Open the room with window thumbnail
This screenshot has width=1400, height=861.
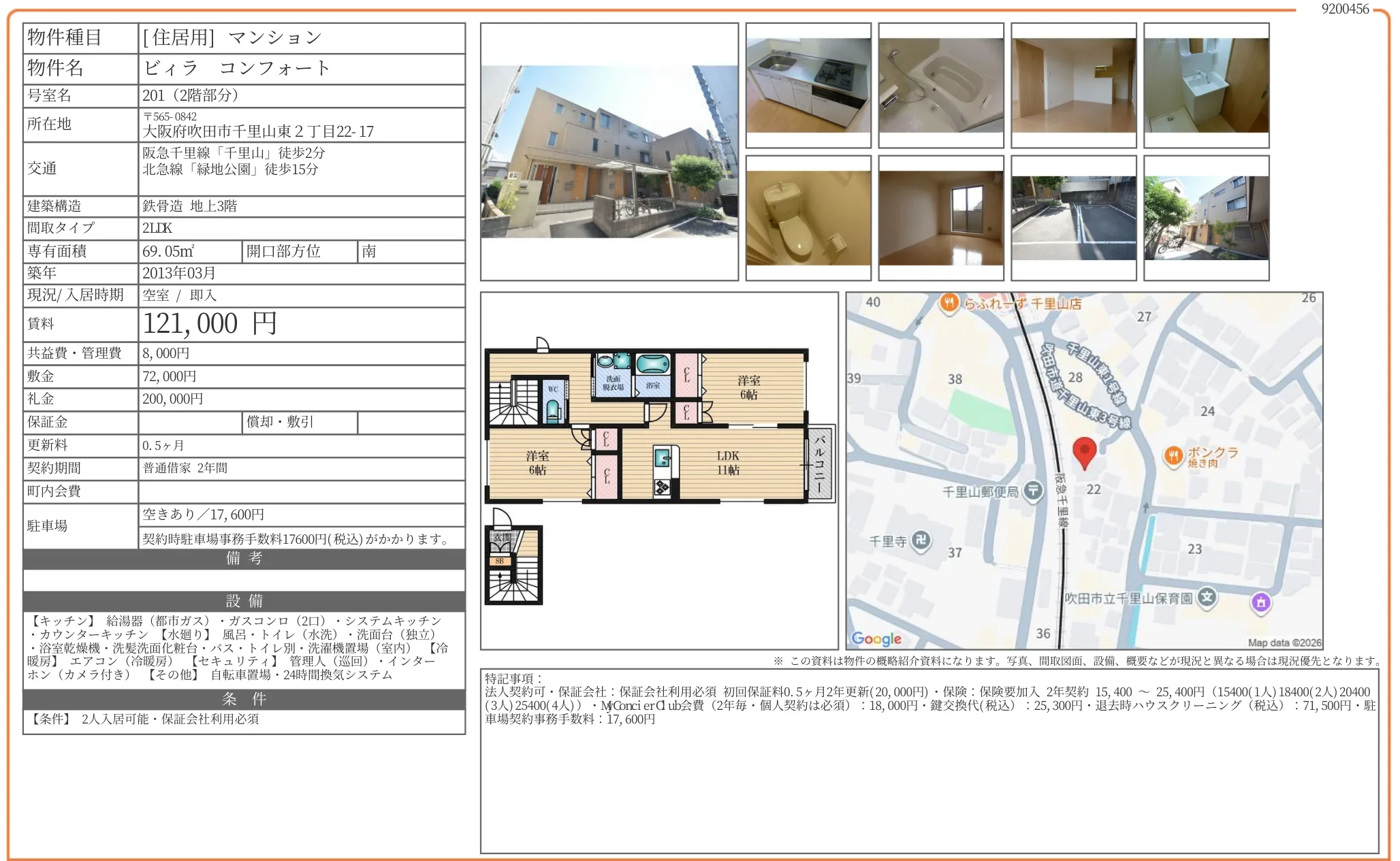(940, 218)
